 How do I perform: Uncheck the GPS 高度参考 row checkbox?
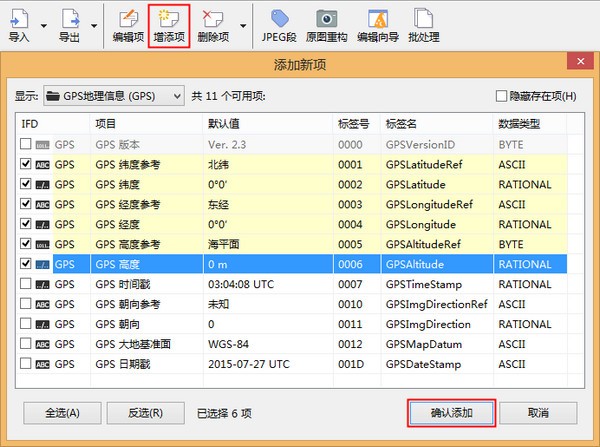[26, 243]
